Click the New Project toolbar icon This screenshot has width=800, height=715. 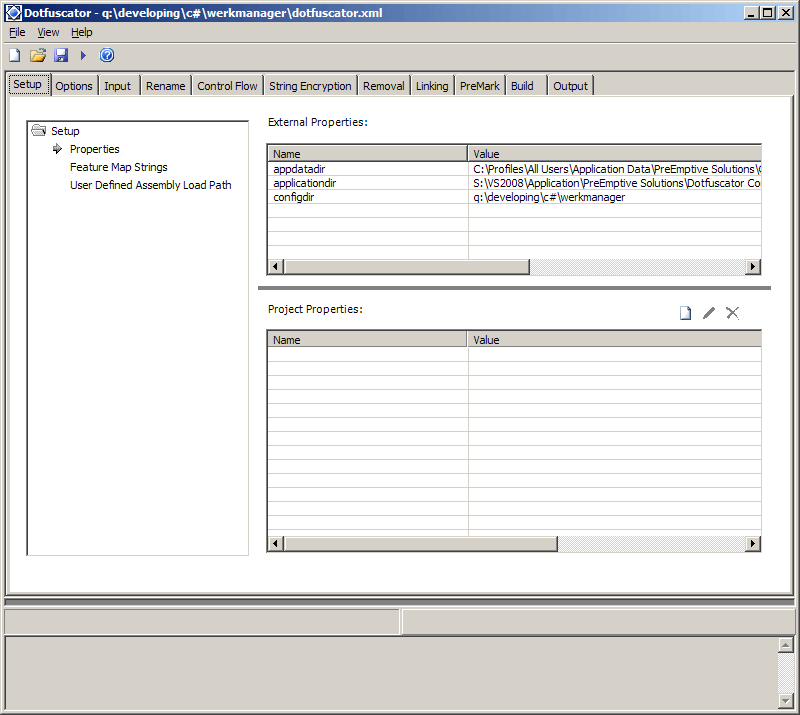(x=15, y=55)
